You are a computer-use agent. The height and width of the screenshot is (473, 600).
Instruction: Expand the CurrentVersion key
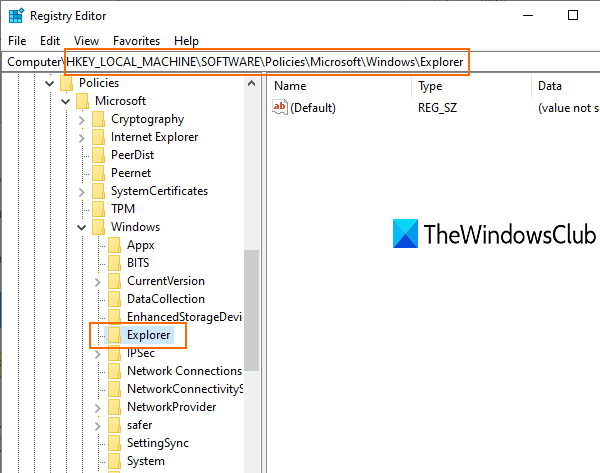(98, 282)
